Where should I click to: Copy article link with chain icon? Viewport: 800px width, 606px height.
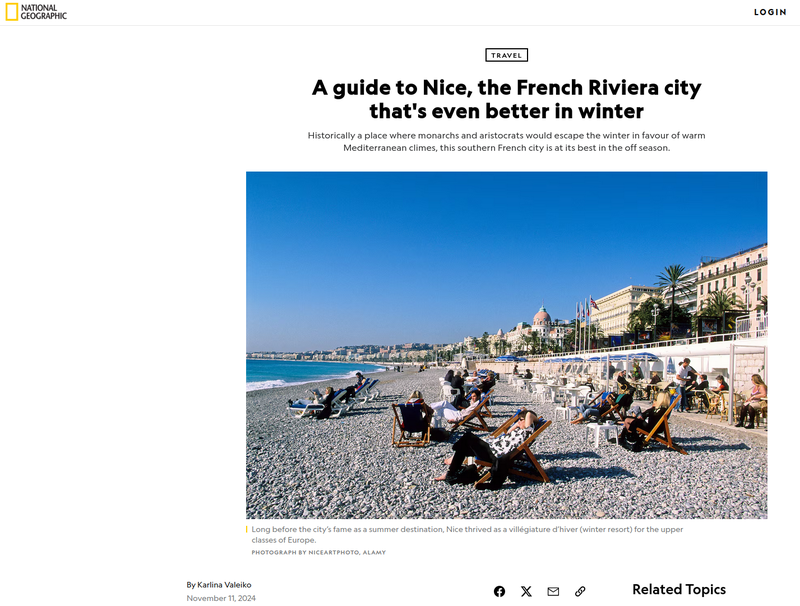(580, 591)
